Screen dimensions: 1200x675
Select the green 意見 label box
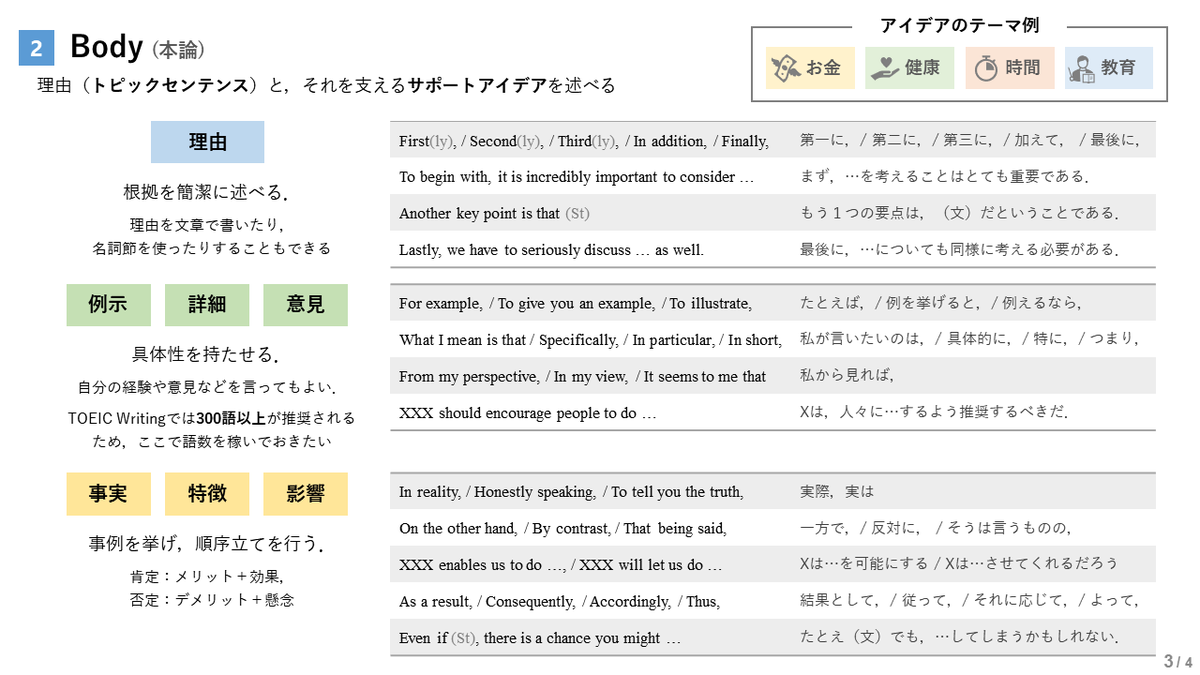[306, 305]
